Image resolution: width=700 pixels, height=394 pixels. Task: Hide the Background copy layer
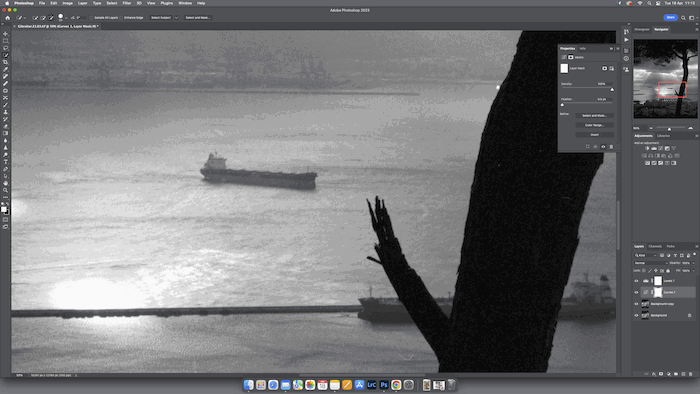point(637,304)
